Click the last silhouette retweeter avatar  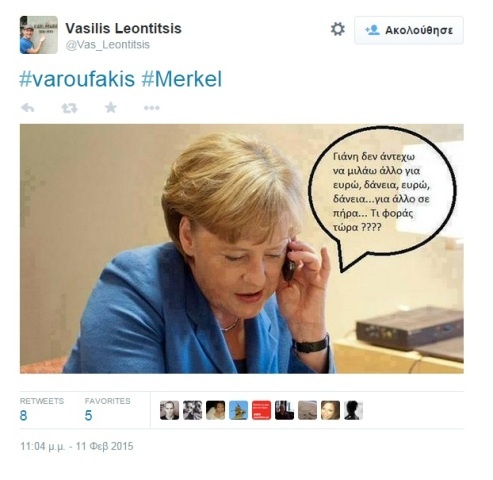[353, 410]
